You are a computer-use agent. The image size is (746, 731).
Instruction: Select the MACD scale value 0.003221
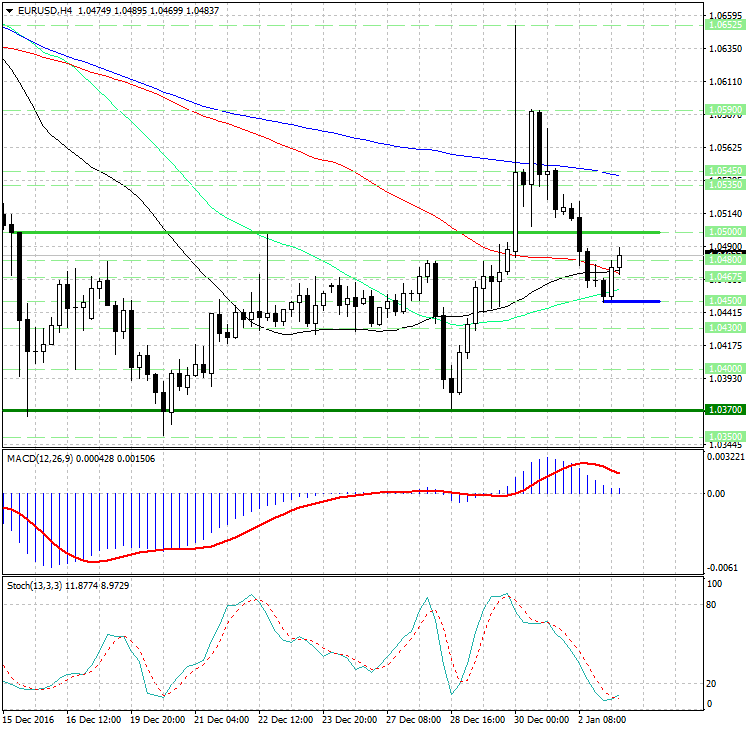coord(725,457)
